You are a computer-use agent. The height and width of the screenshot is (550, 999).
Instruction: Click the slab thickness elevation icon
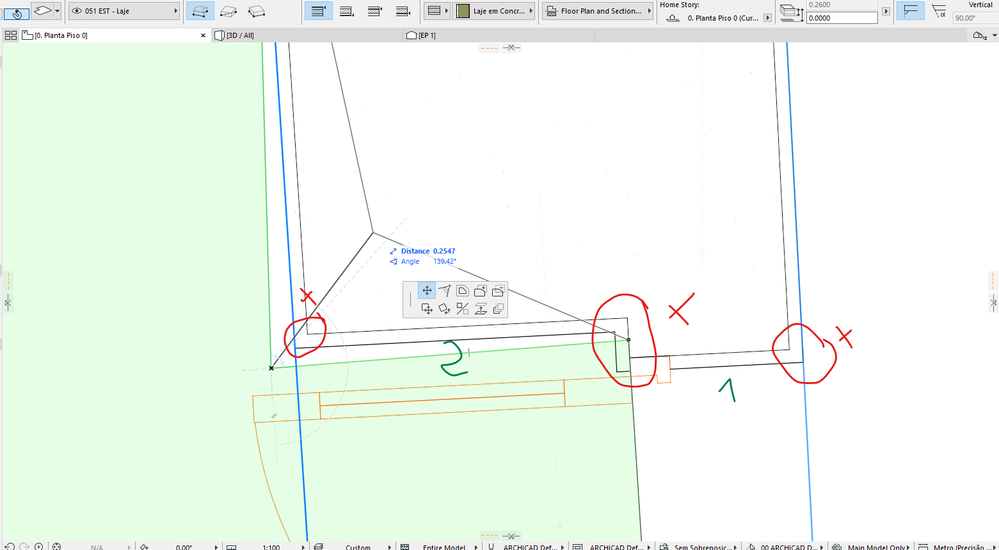point(792,12)
